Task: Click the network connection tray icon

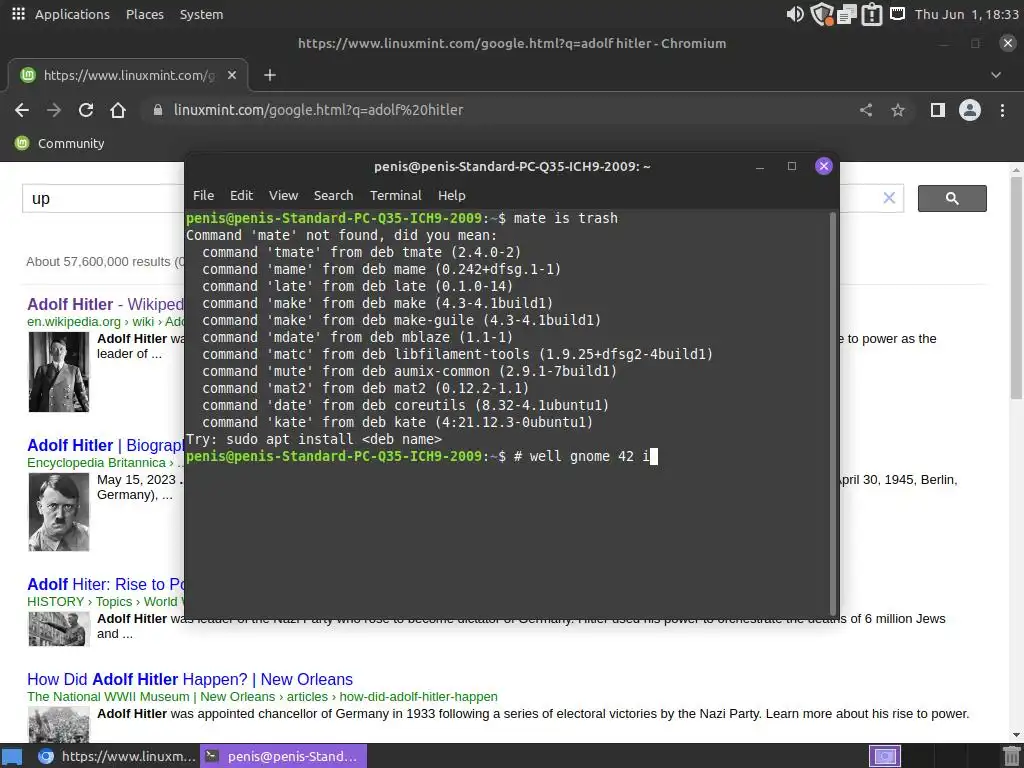Action: click(897, 13)
